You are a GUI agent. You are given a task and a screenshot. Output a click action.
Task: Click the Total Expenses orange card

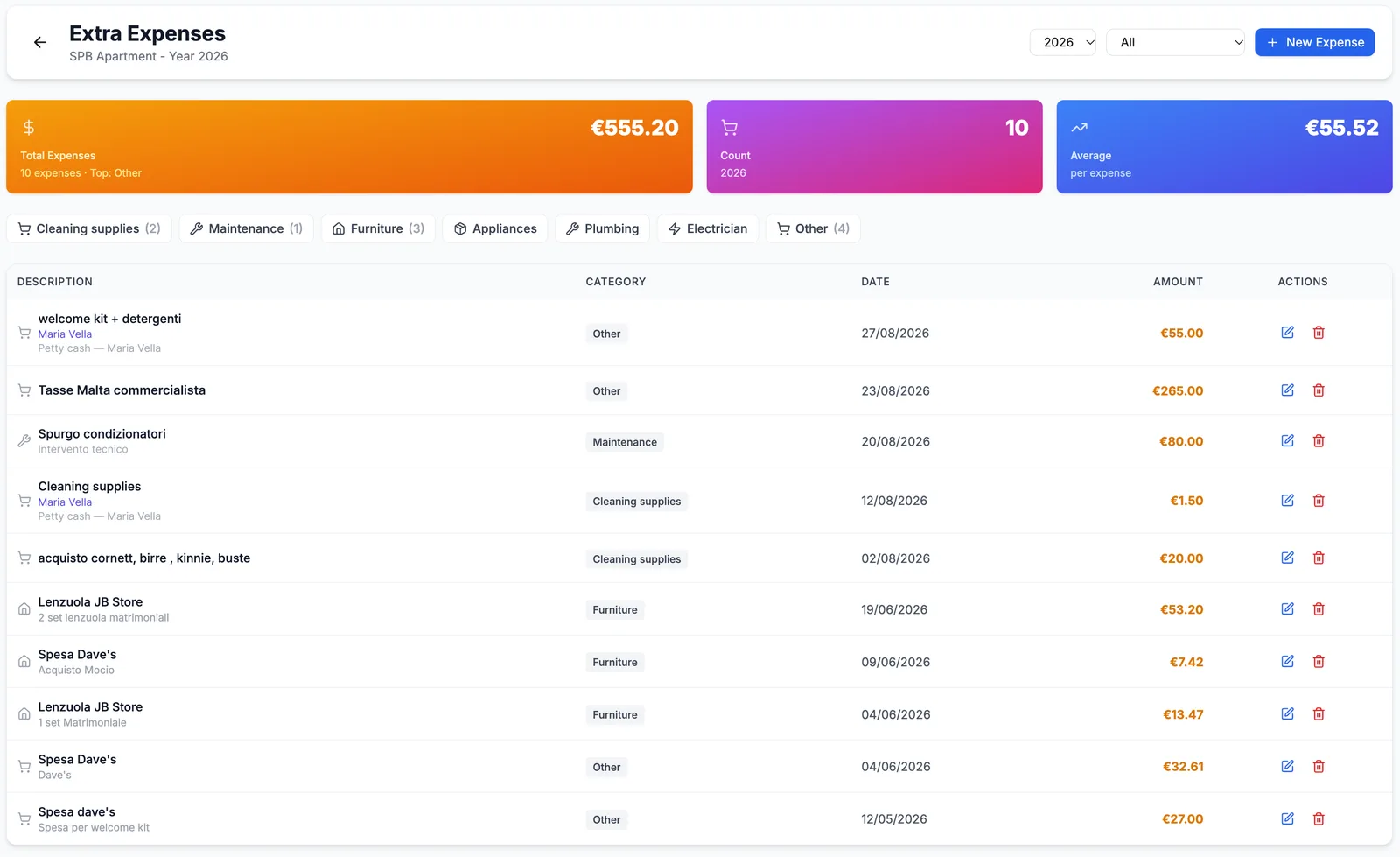pyautogui.click(x=349, y=146)
